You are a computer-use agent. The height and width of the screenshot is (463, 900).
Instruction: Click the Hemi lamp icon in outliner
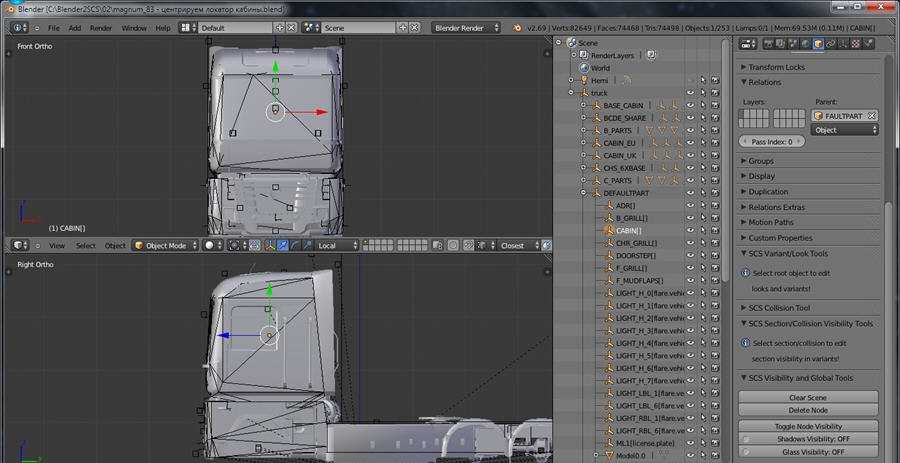[x=582, y=80]
